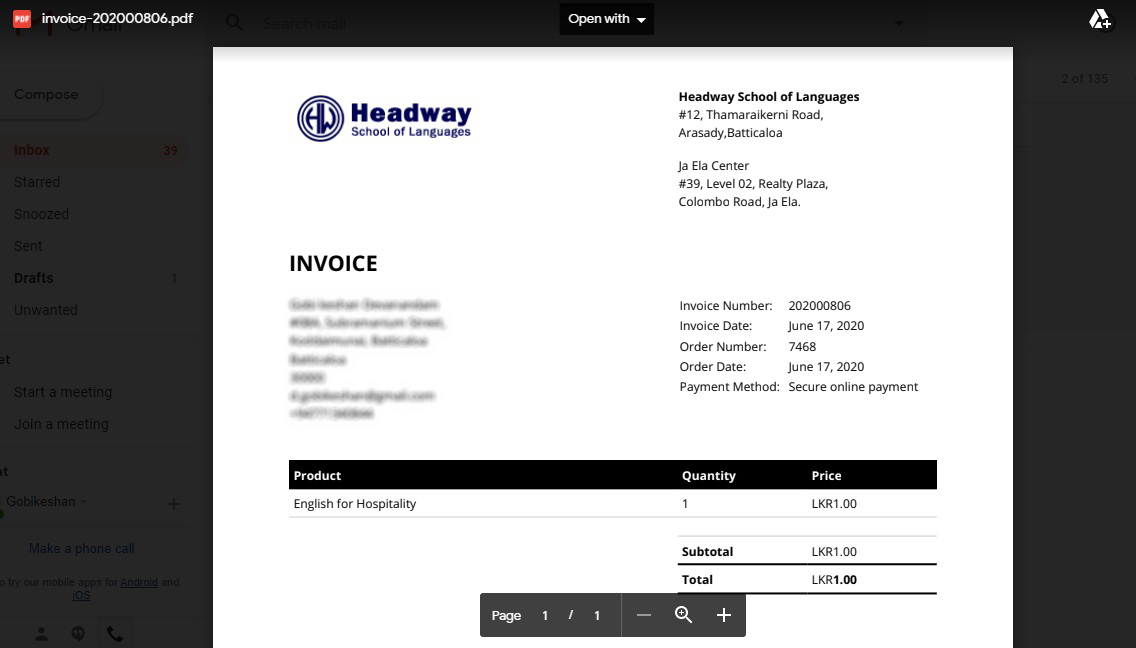The image size is (1136, 648).
Task: Click order number 7468
Action: click(802, 346)
